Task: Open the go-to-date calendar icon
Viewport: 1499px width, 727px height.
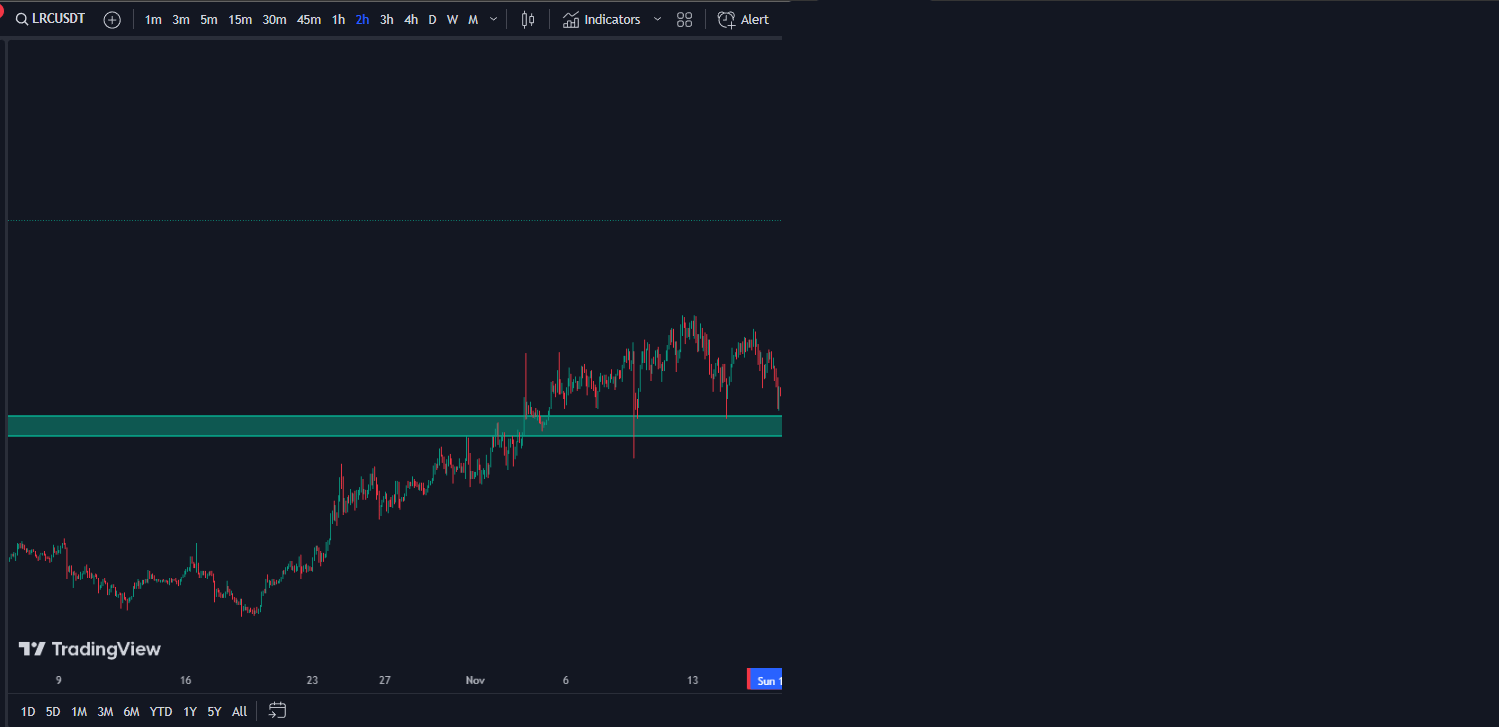Action: coord(278,711)
